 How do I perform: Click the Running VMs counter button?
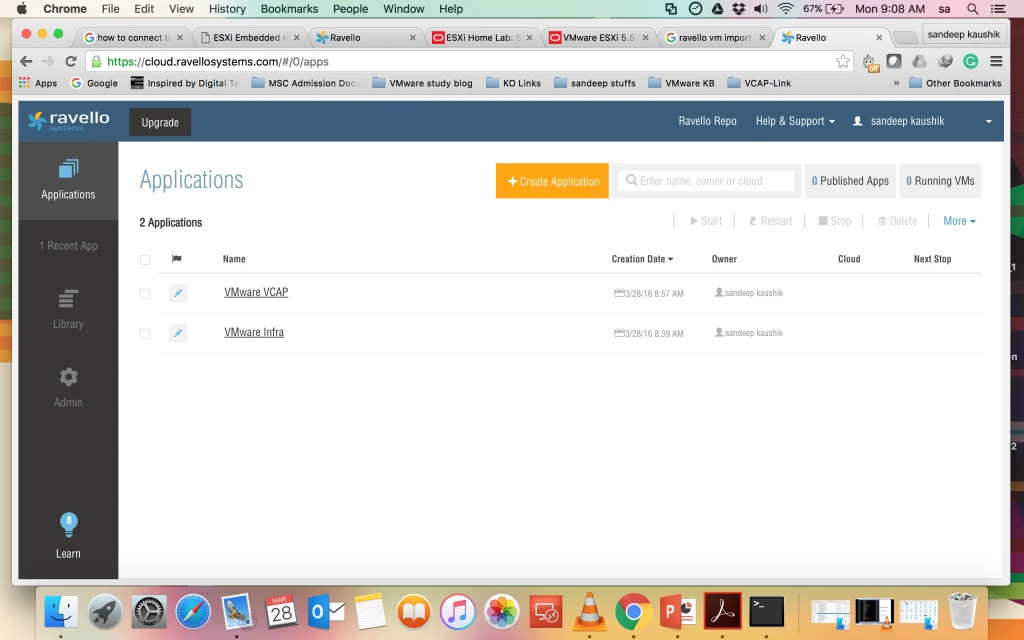(940, 181)
